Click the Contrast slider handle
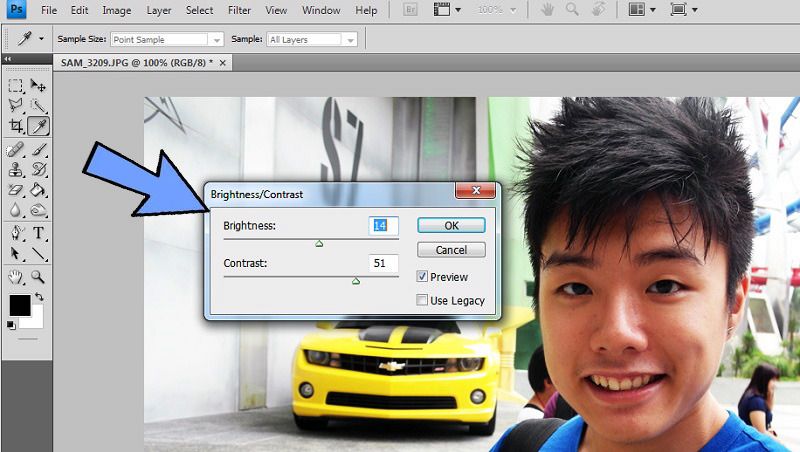Viewport: 800px width, 452px height. click(x=356, y=281)
